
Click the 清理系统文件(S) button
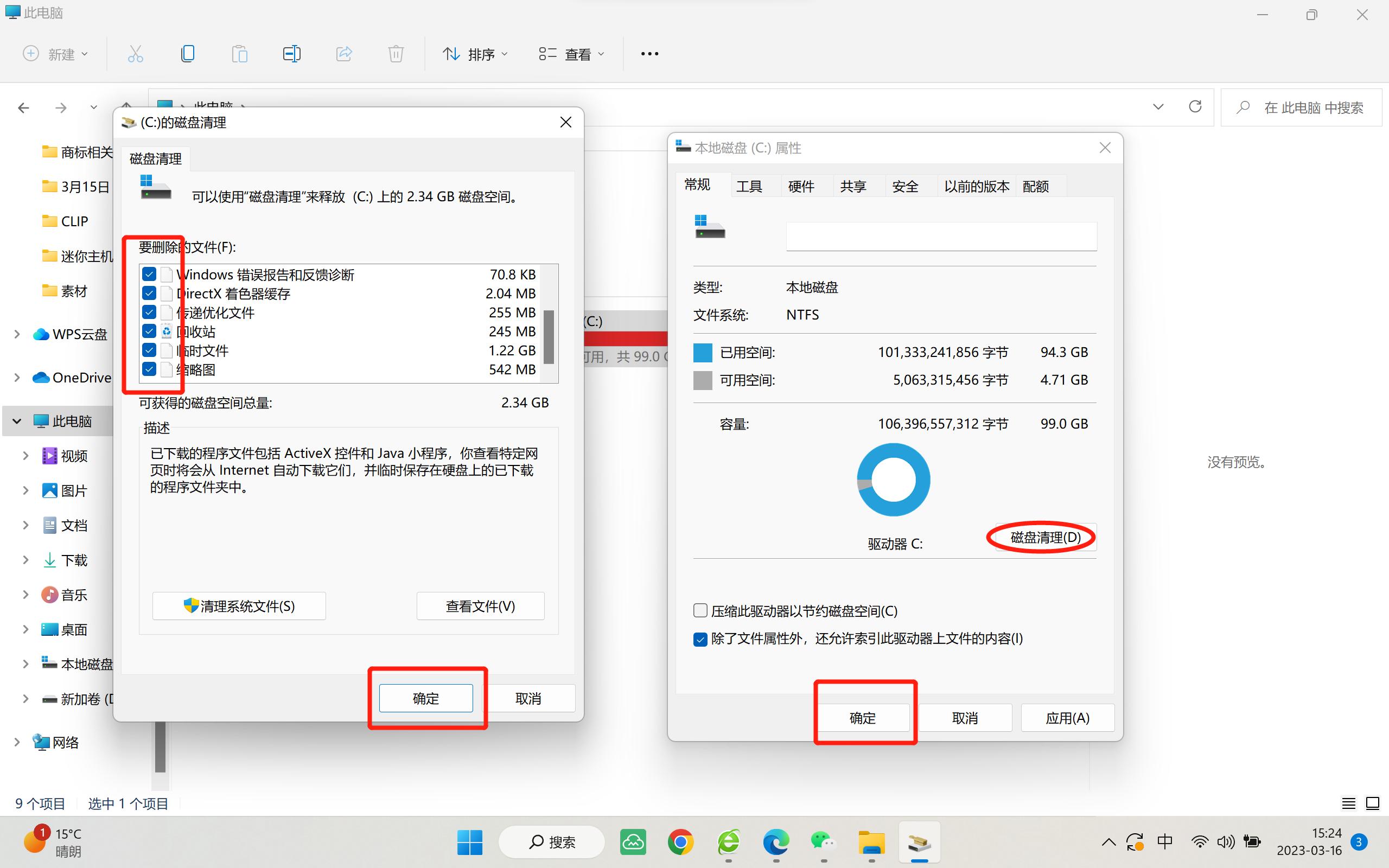[239, 605]
